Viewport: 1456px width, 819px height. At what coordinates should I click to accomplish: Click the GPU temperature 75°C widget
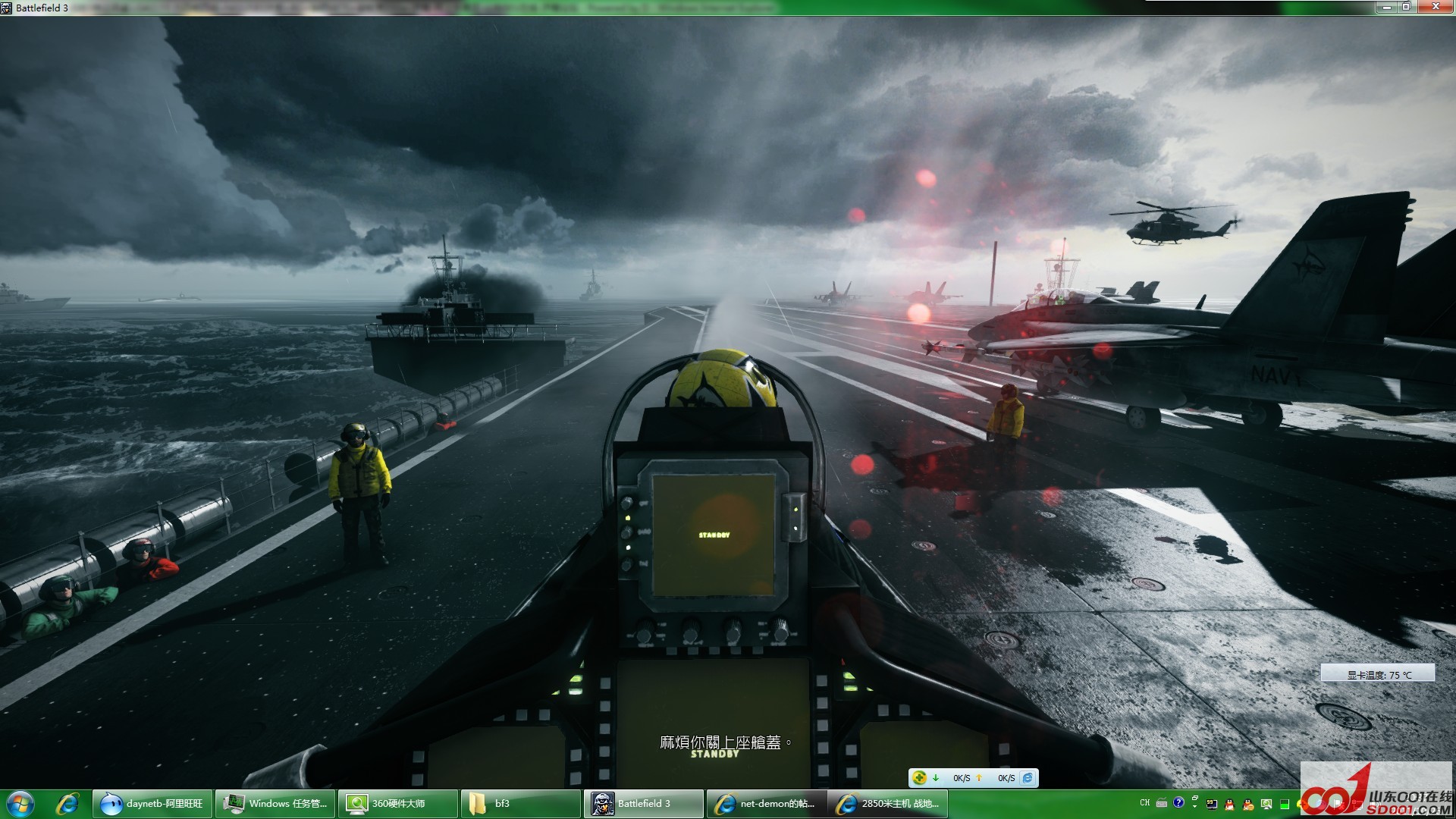[x=1377, y=674]
